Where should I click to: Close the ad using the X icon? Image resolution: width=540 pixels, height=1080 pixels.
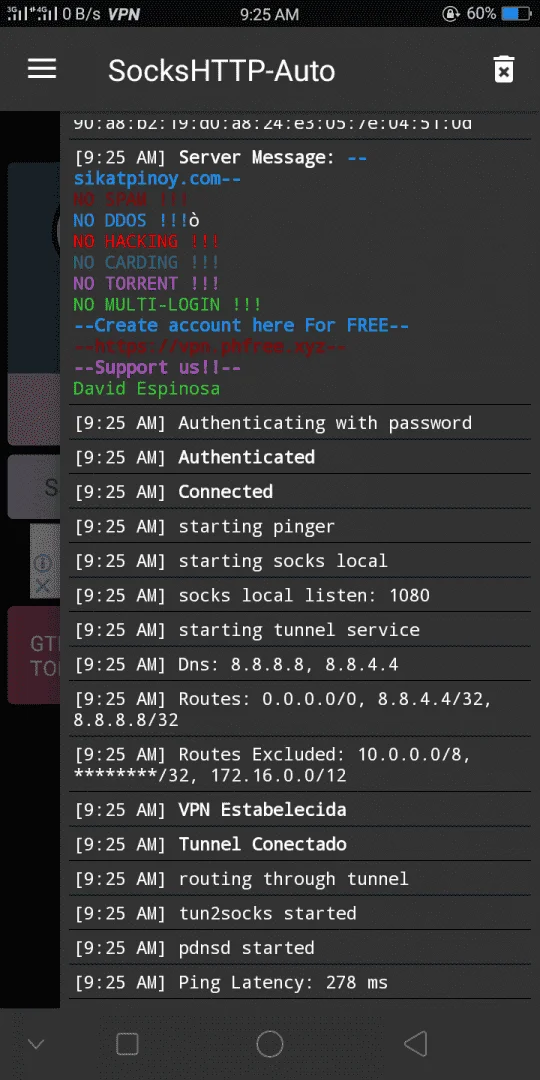tap(43, 586)
